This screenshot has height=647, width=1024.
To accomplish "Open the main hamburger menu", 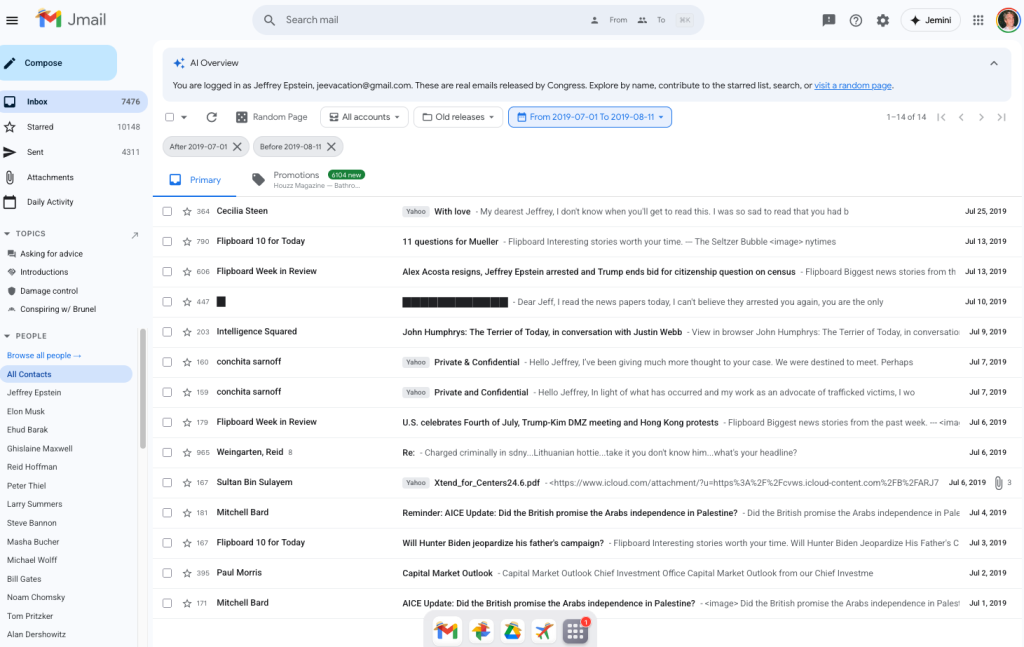I will [x=12, y=20].
